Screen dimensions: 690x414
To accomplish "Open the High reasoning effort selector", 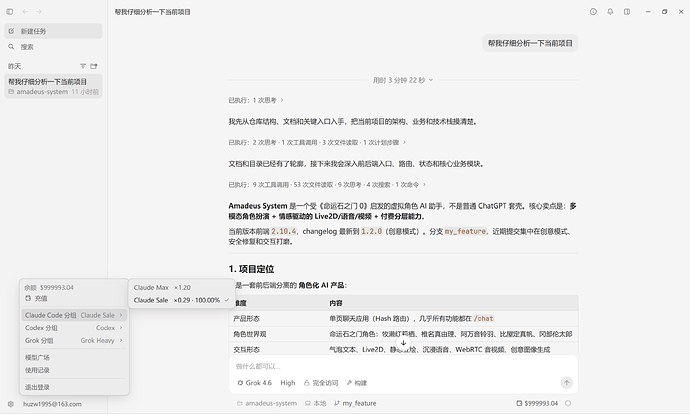I will (288, 383).
